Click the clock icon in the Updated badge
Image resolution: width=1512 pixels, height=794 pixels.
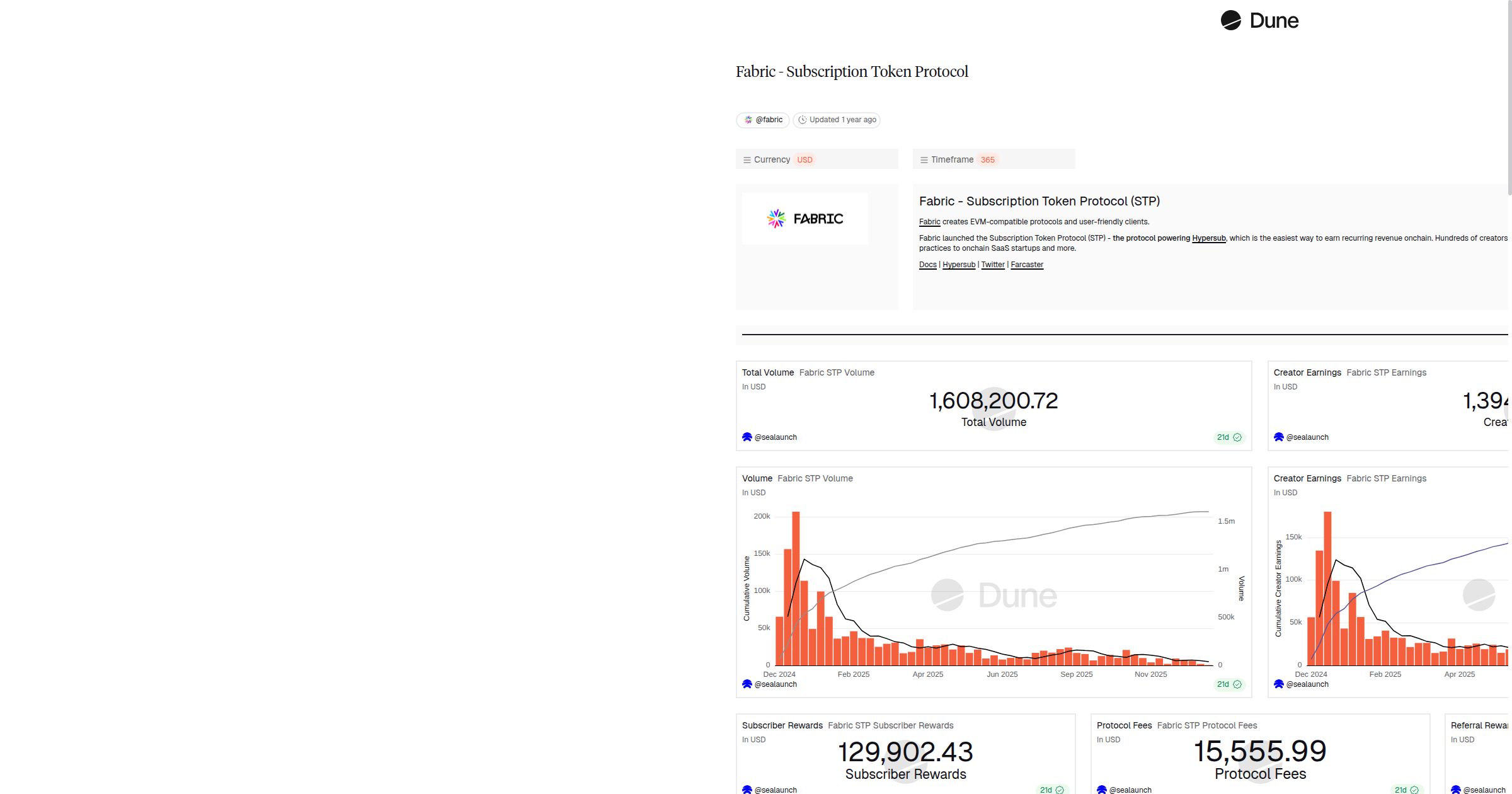803,120
